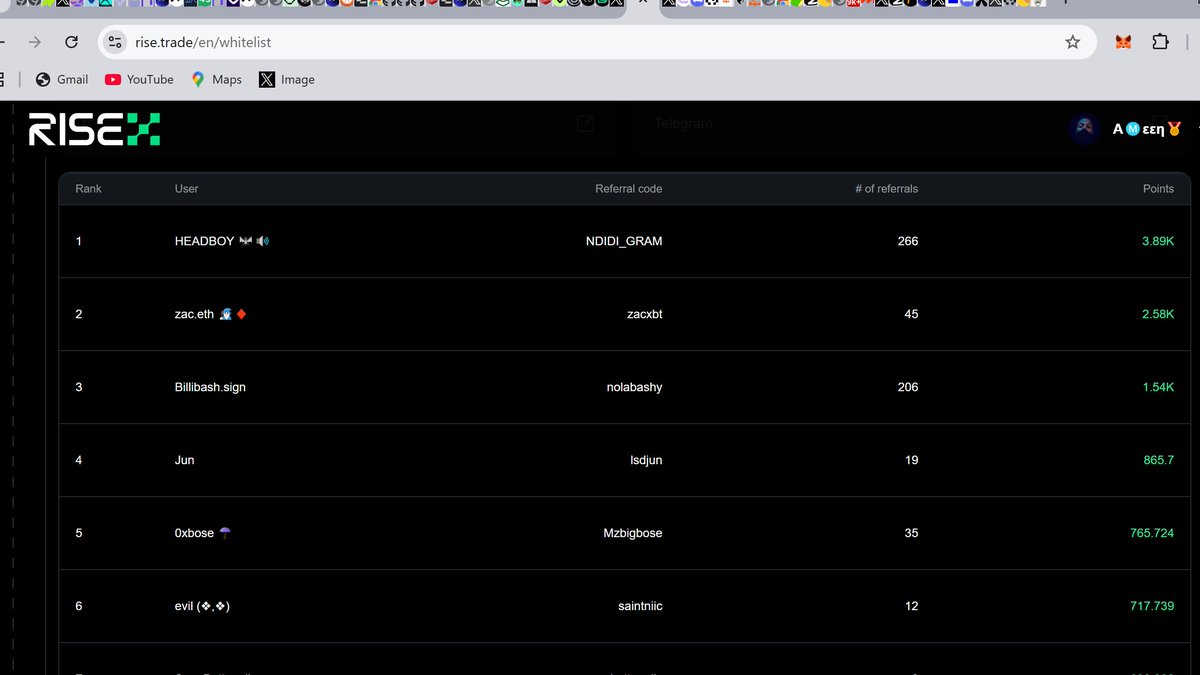1200x675 pixels.
Task: Click the Rank column header
Action: tap(88, 189)
